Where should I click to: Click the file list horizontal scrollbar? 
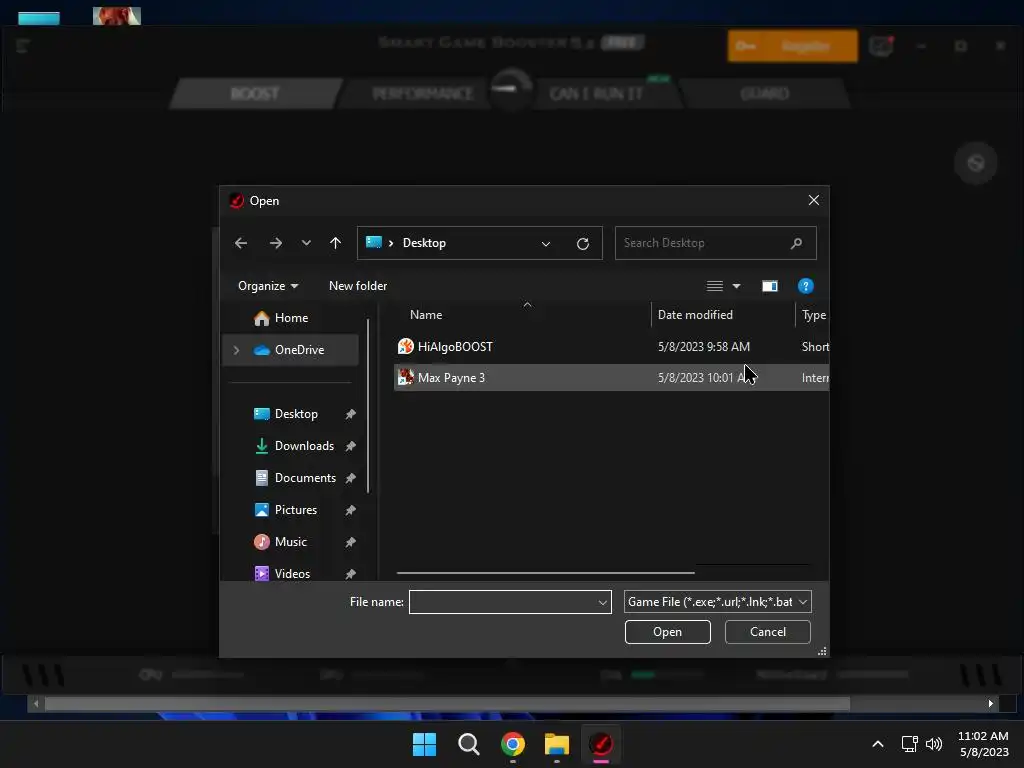(545, 573)
